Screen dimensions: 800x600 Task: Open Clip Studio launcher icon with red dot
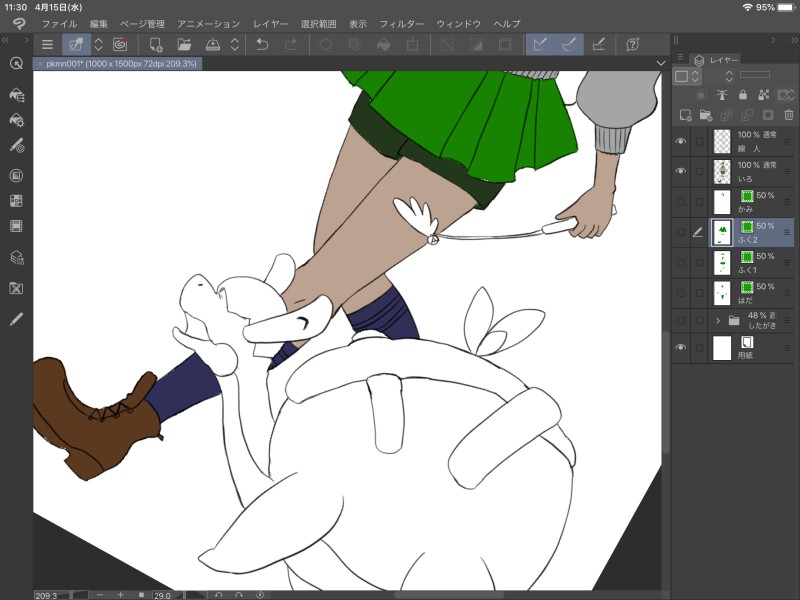[120, 45]
